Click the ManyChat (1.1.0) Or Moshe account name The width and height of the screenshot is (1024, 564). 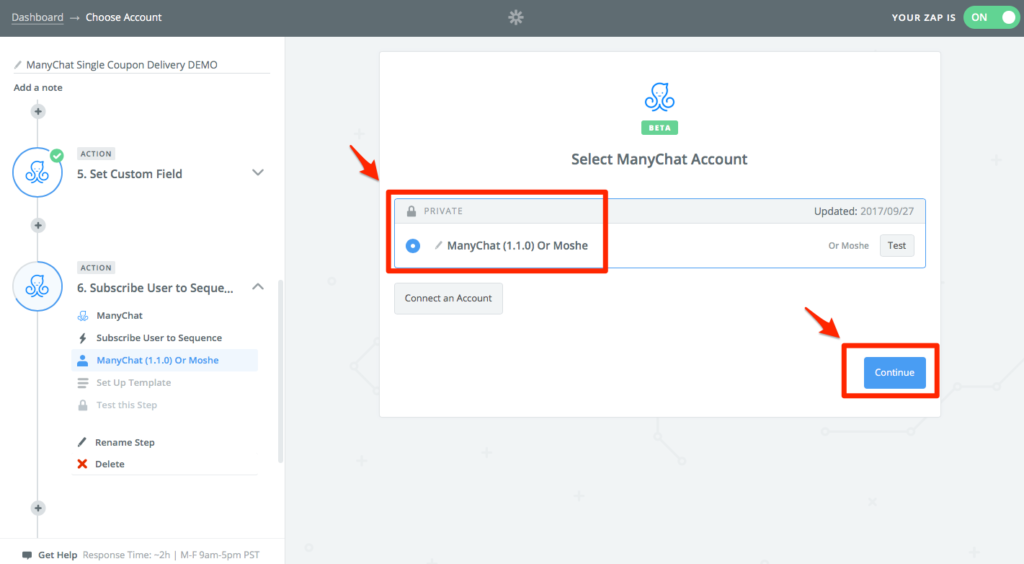click(x=517, y=245)
